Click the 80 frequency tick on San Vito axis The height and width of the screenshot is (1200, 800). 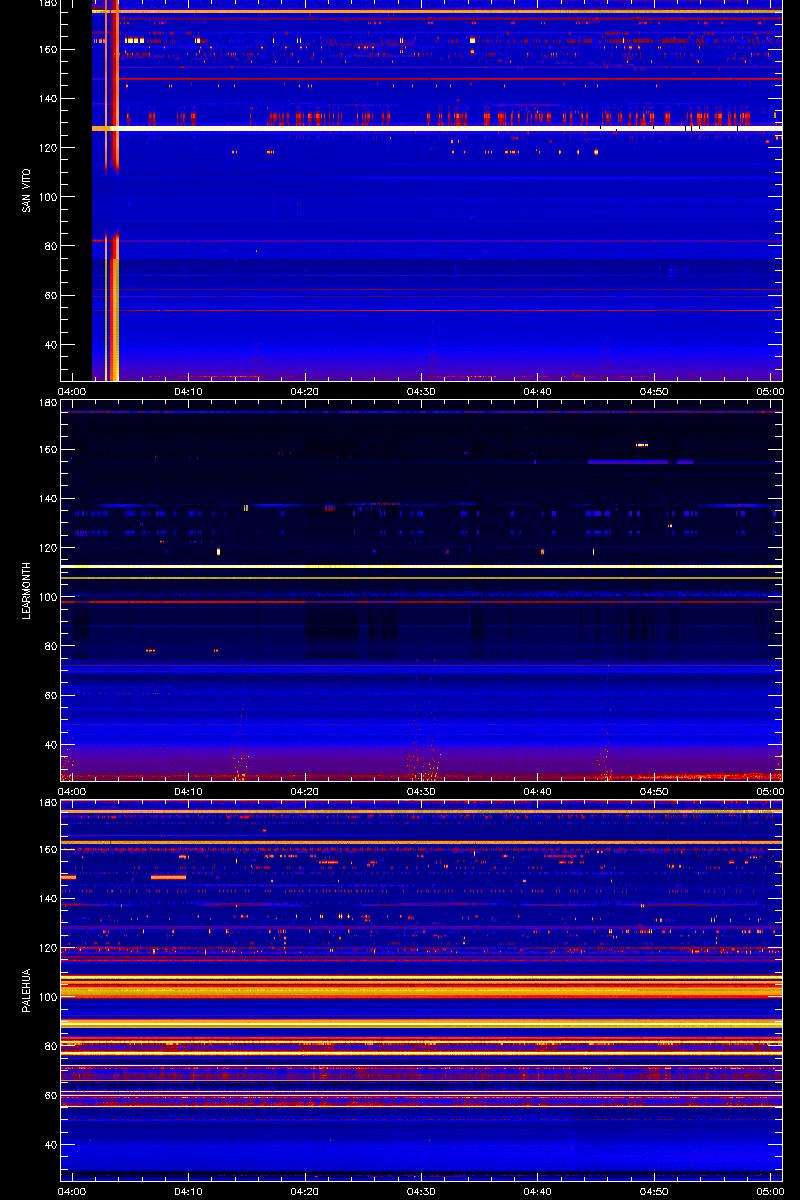[49, 246]
